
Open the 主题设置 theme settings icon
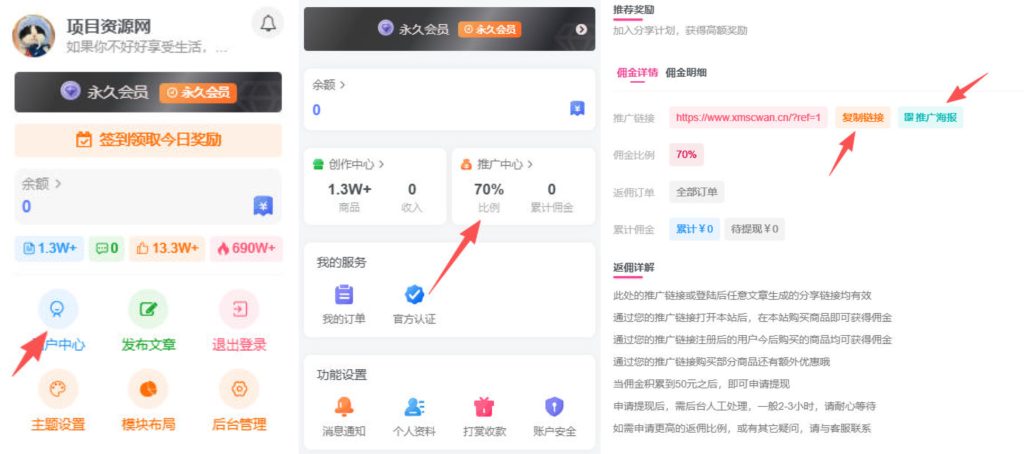pyautogui.click(x=57, y=389)
